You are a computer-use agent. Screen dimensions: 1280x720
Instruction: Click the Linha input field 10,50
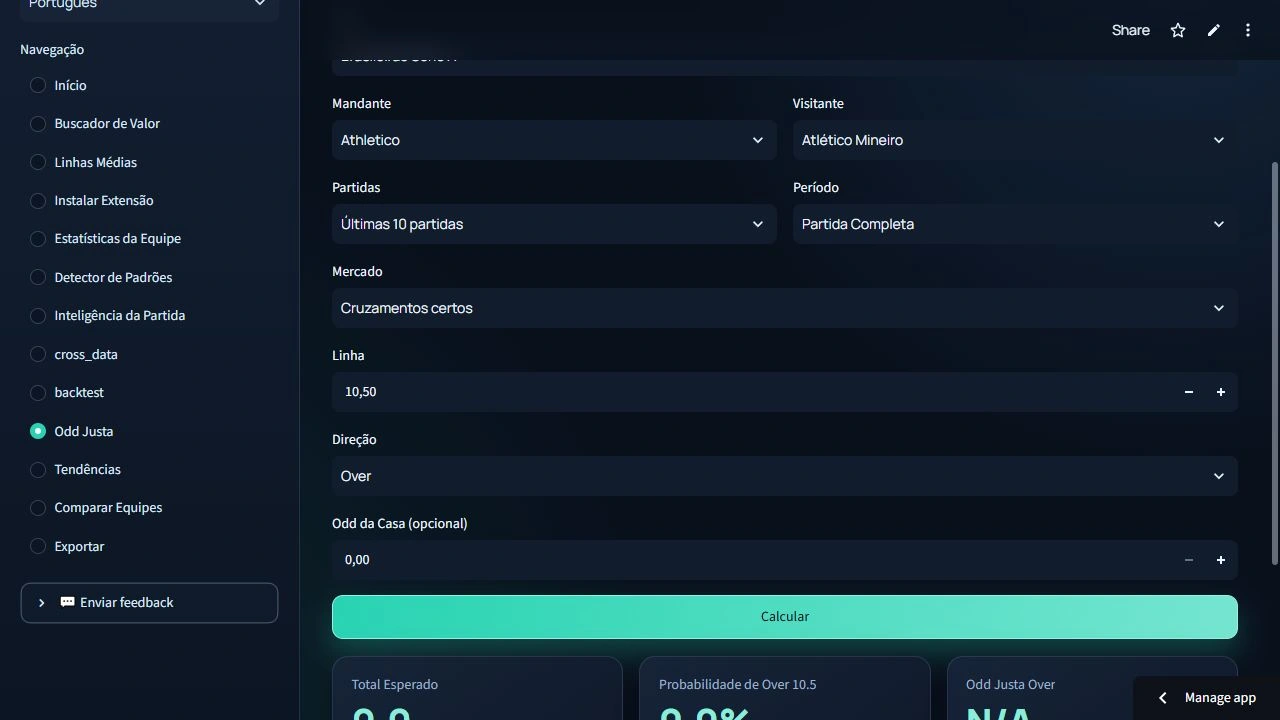(x=752, y=392)
